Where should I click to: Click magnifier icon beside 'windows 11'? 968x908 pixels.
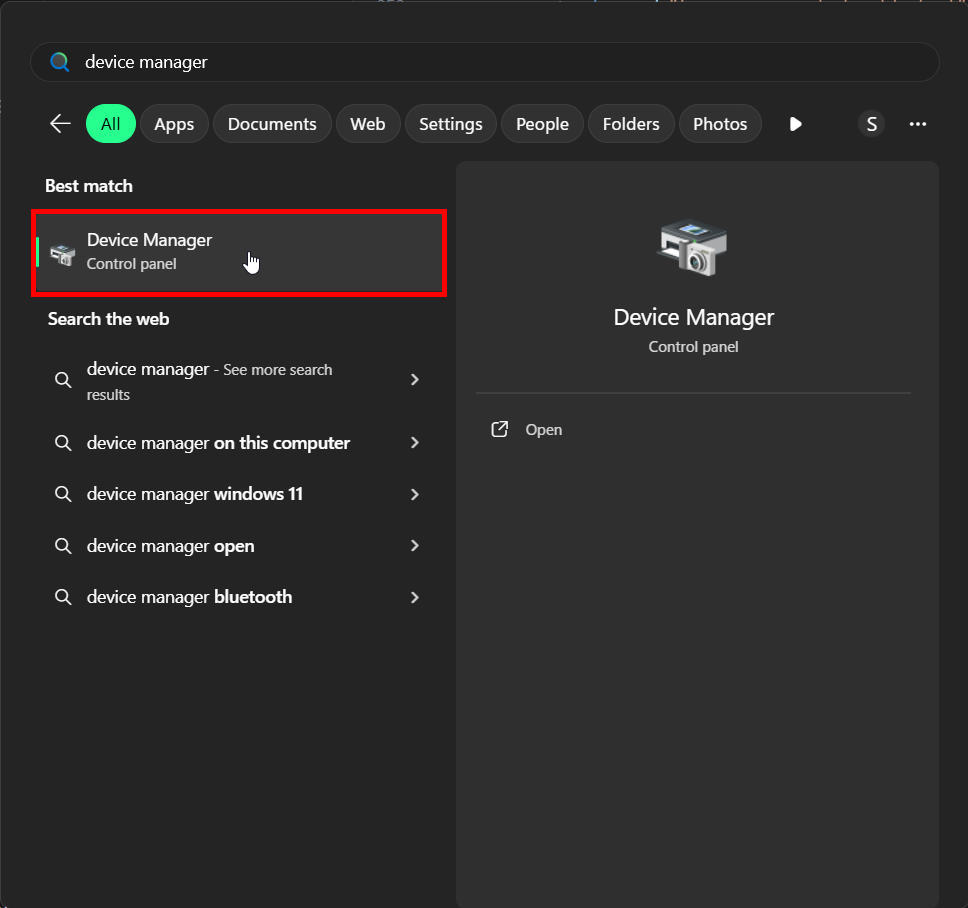pyautogui.click(x=63, y=494)
